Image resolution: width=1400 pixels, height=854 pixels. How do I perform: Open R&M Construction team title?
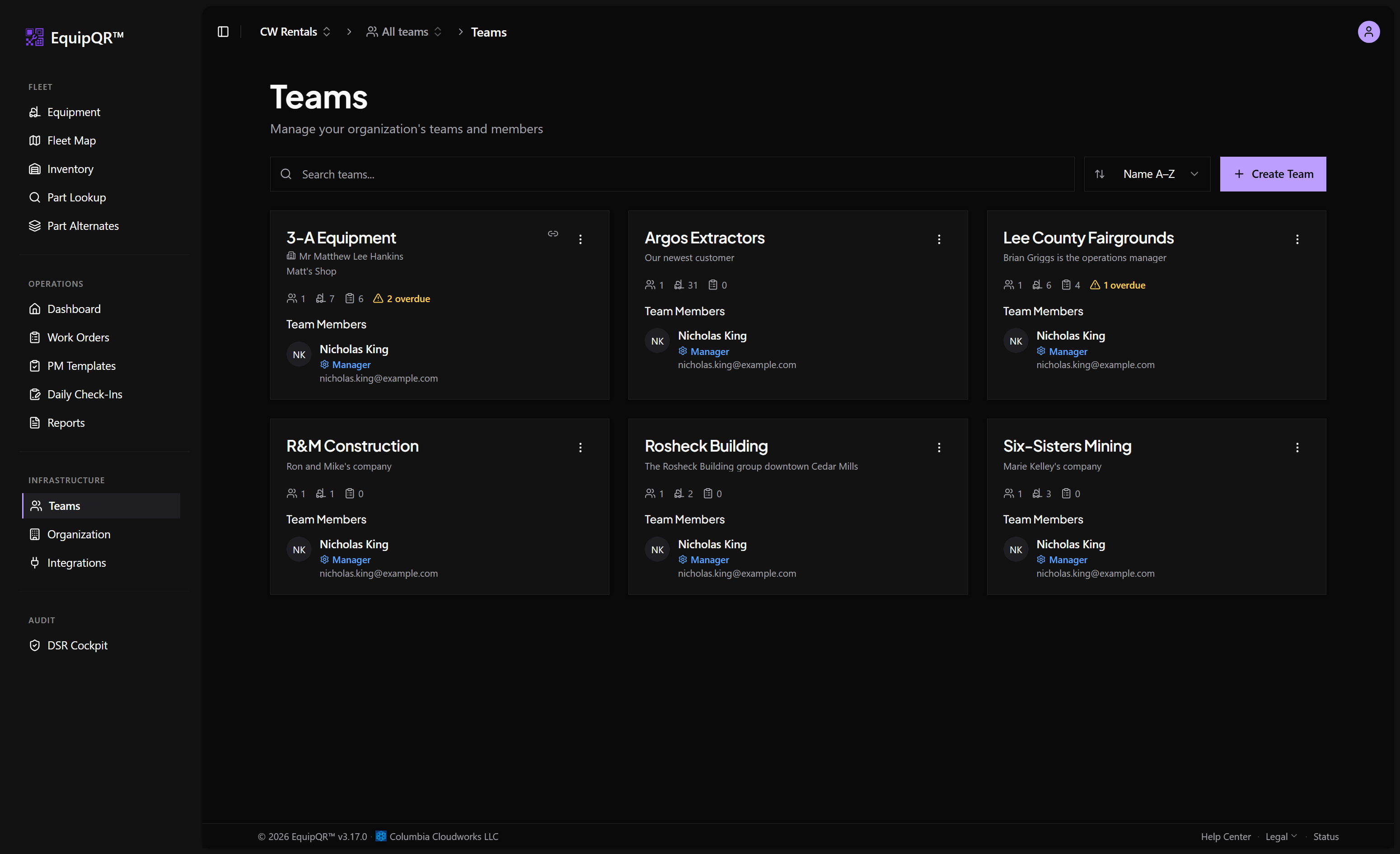(352, 446)
